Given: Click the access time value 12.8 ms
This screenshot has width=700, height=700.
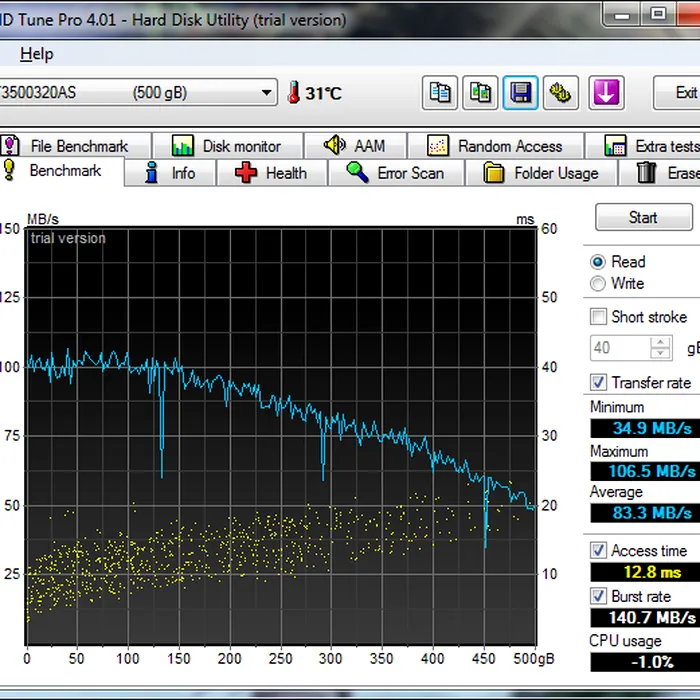Looking at the screenshot, I should (x=646, y=571).
